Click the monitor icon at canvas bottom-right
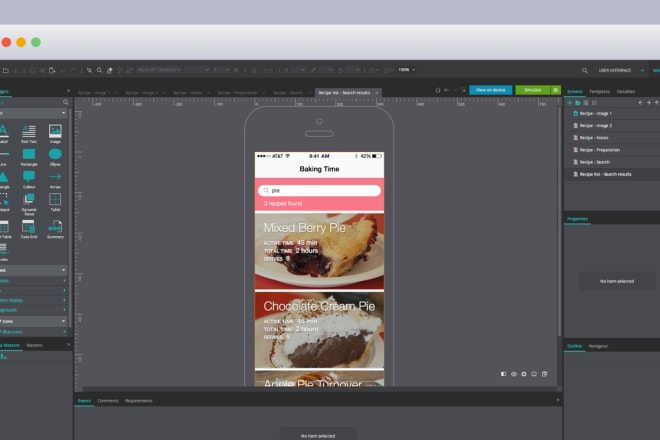The width and height of the screenshot is (660, 440). 534,374
